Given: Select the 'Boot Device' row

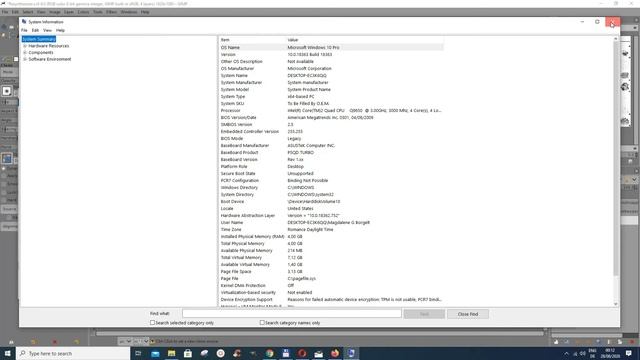Looking at the screenshot, I should pos(331,201).
